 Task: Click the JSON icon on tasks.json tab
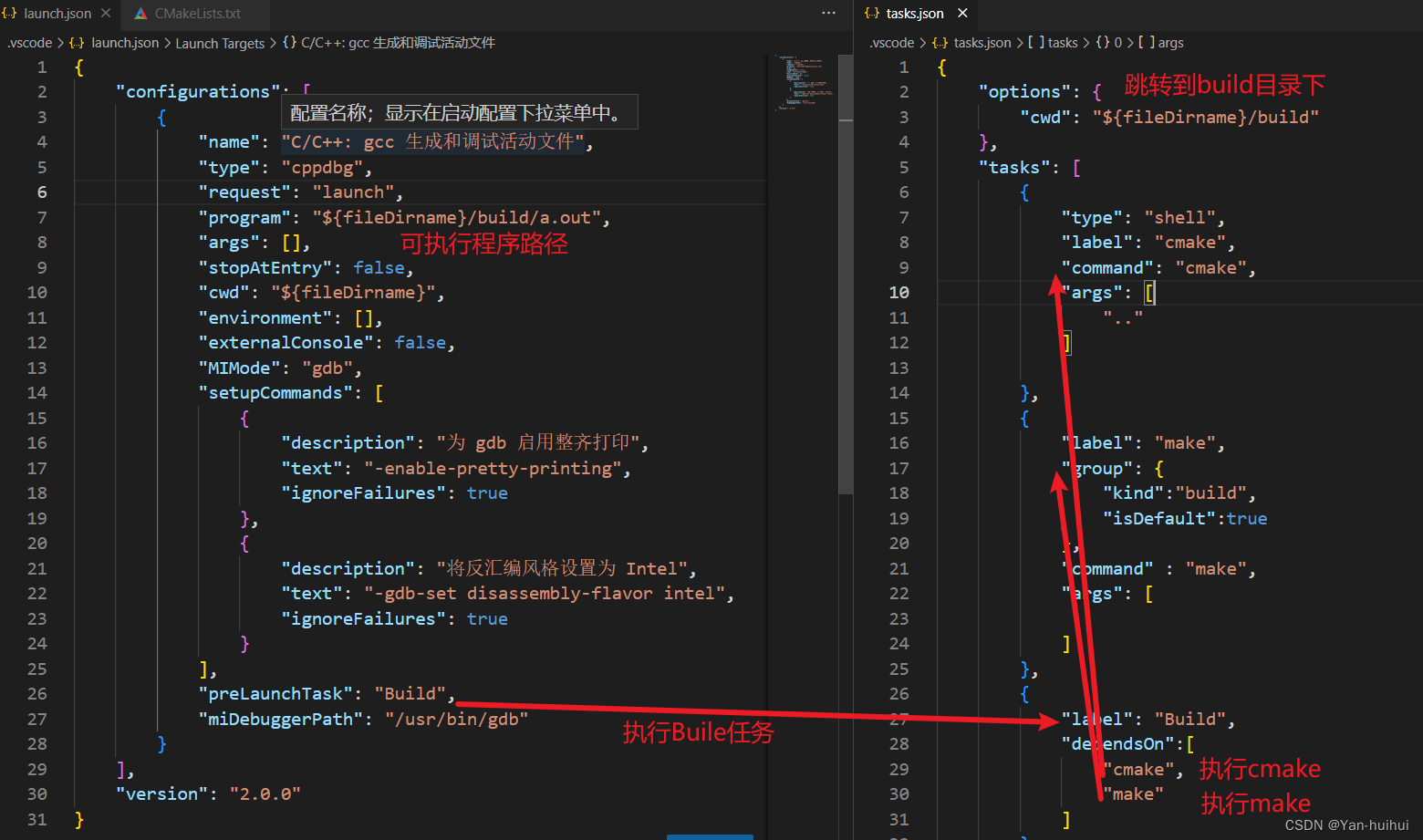[x=873, y=13]
